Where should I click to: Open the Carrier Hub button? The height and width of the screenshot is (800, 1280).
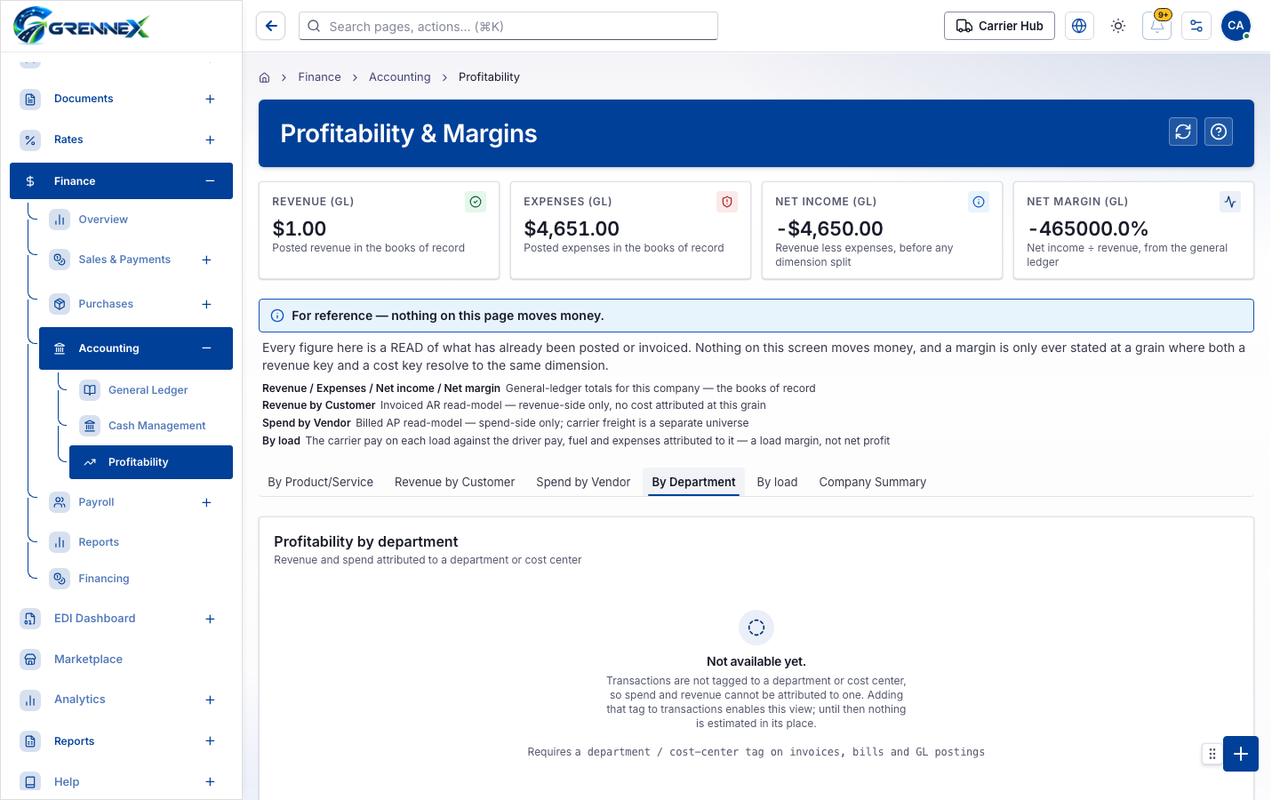(x=999, y=26)
